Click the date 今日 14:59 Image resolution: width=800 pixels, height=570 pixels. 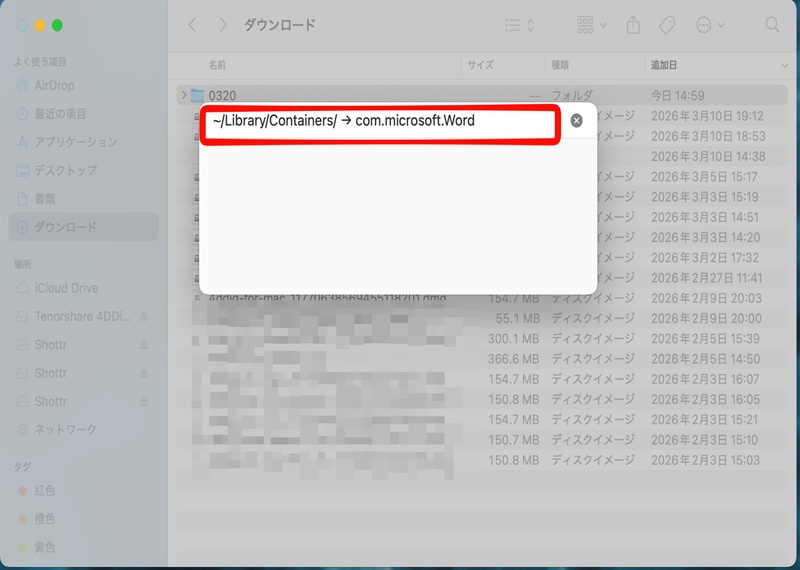[x=677, y=96]
